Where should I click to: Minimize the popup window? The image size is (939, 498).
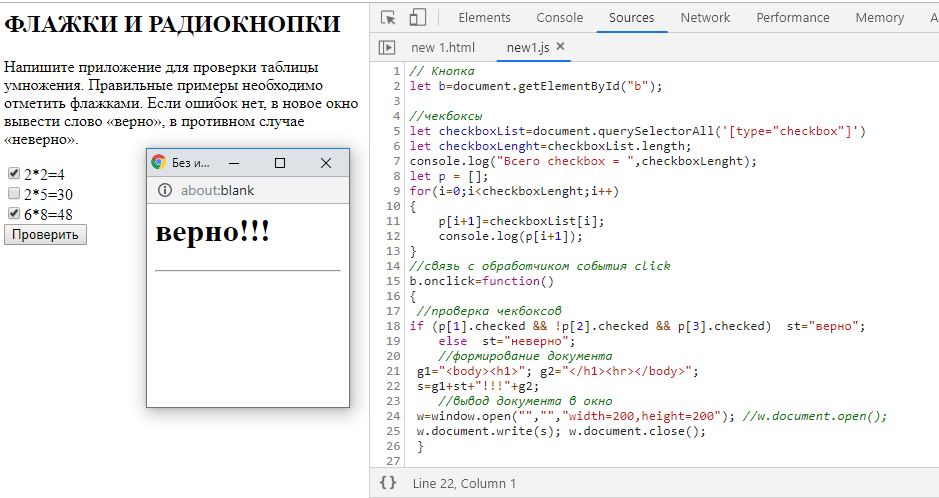(234, 163)
